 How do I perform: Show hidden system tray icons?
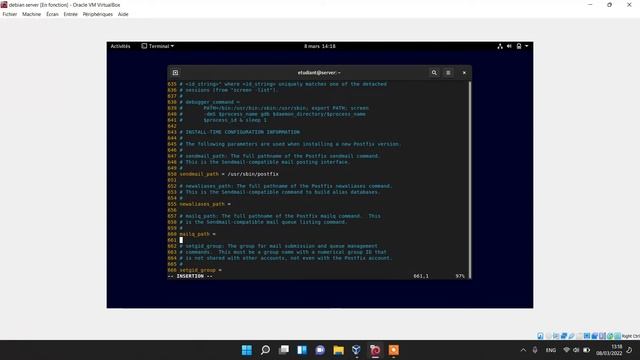(523, 350)
